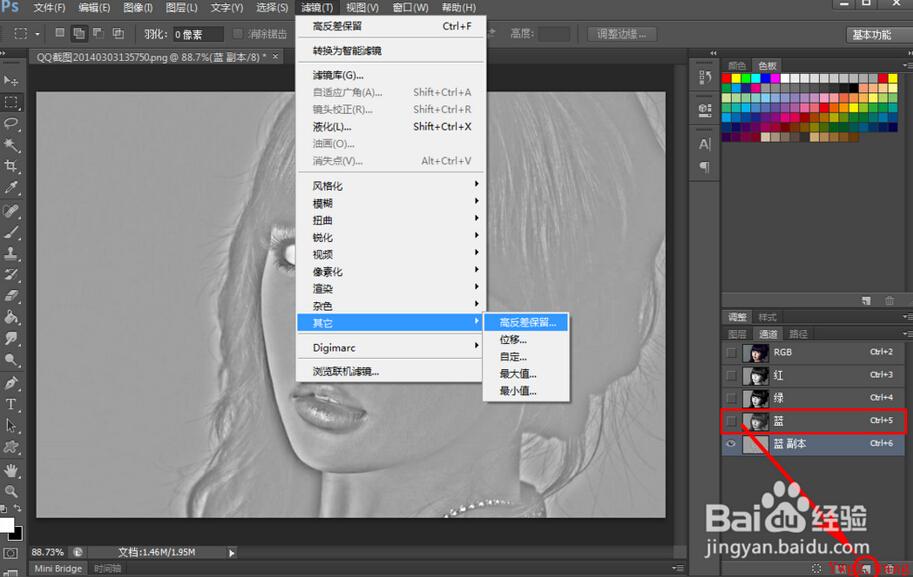Show the RGB channel visibility
Image resolution: width=913 pixels, height=577 pixels.
pos(732,352)
